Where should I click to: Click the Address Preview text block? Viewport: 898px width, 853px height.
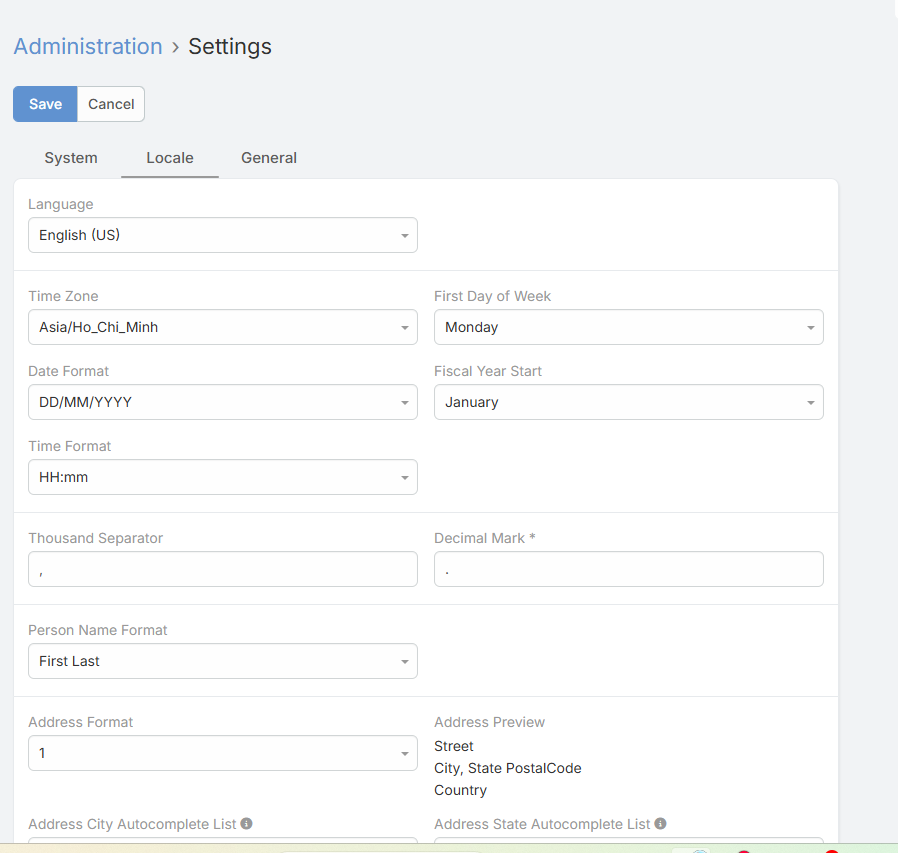(508, 768)
